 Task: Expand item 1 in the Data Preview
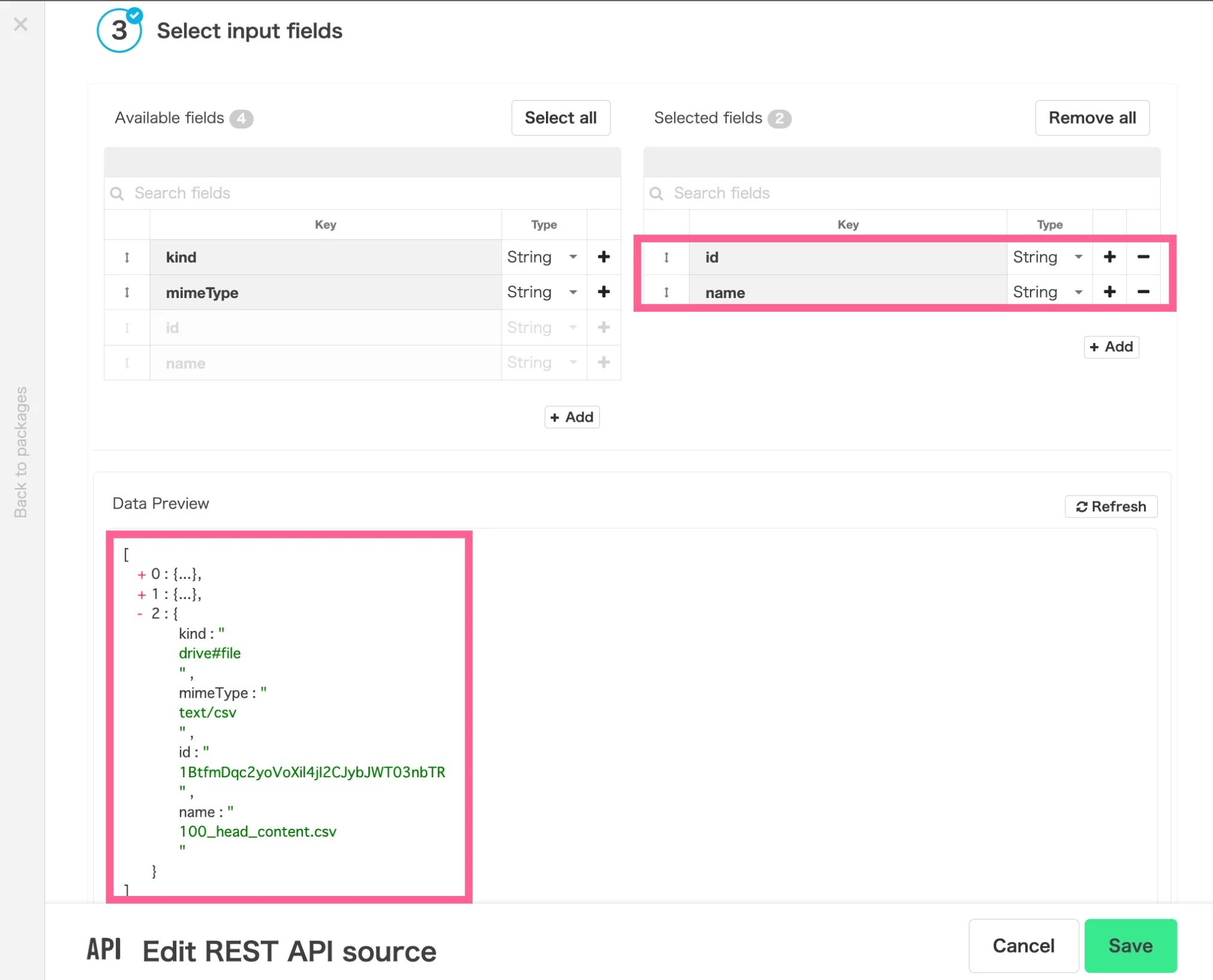click(x=142, y=595)
